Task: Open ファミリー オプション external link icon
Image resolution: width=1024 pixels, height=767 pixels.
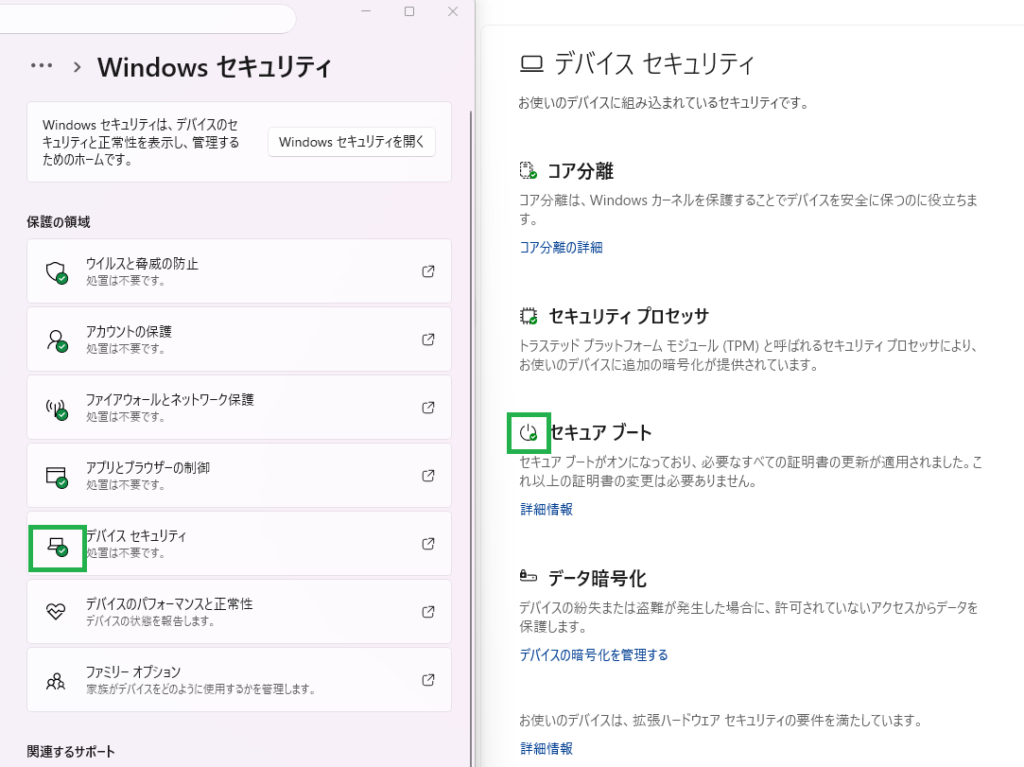Action: 428,679
